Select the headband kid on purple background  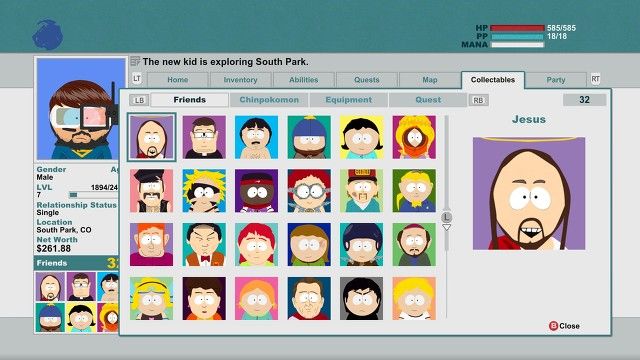[x=256, y=191]
